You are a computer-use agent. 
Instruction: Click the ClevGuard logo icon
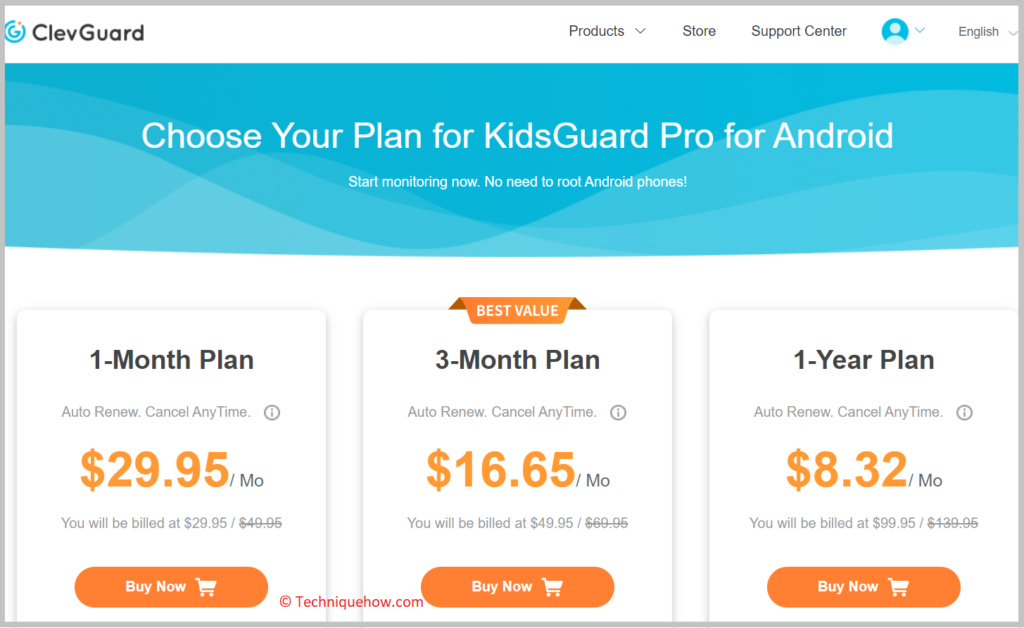click(15, 31)
